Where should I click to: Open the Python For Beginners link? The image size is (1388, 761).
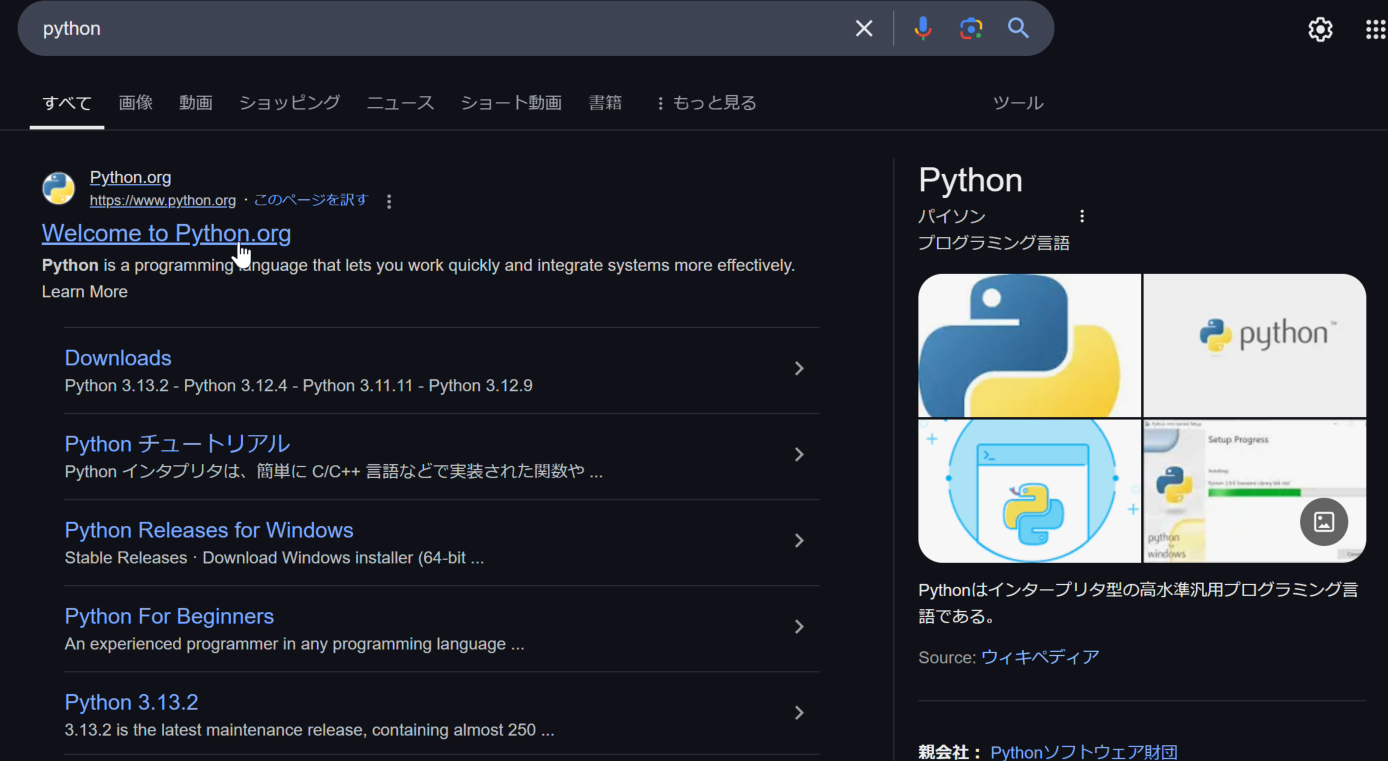[x=169, y=616]
